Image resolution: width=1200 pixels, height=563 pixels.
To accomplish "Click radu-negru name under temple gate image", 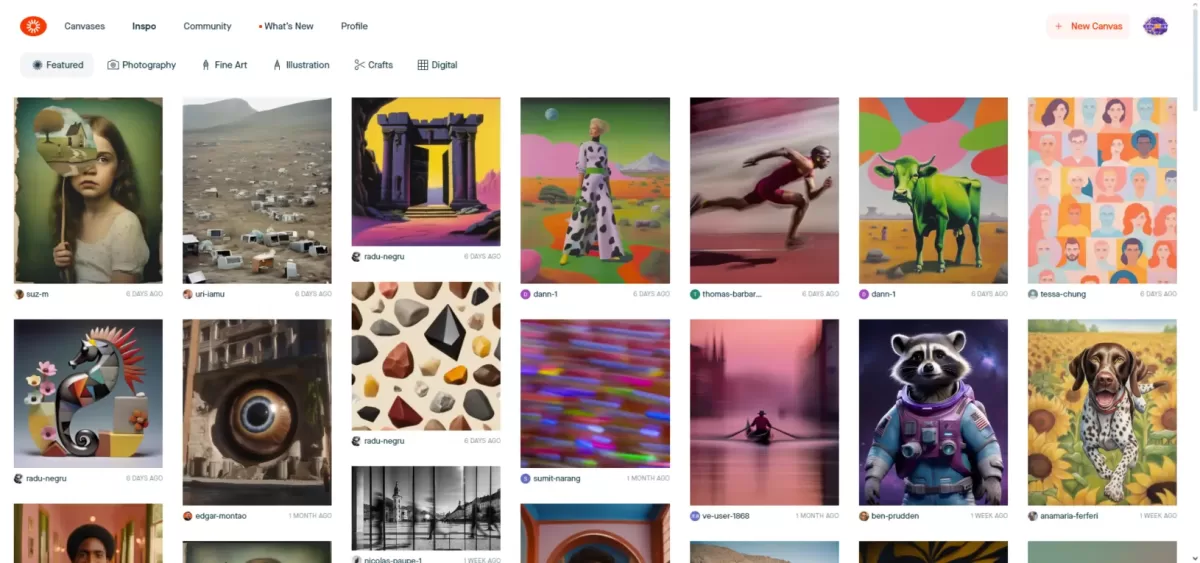I will (x=384, y=257).
